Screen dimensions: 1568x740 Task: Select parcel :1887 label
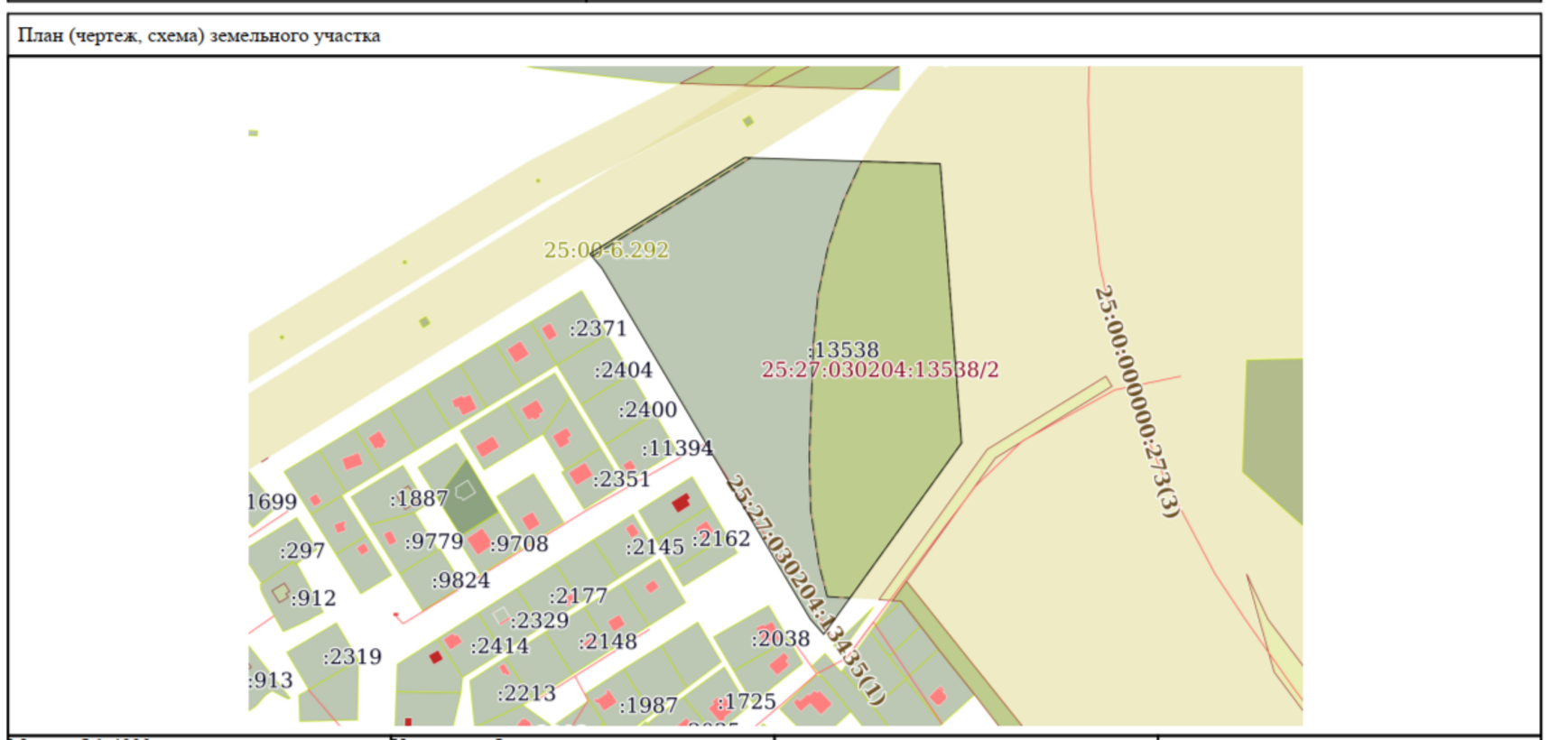419,498
